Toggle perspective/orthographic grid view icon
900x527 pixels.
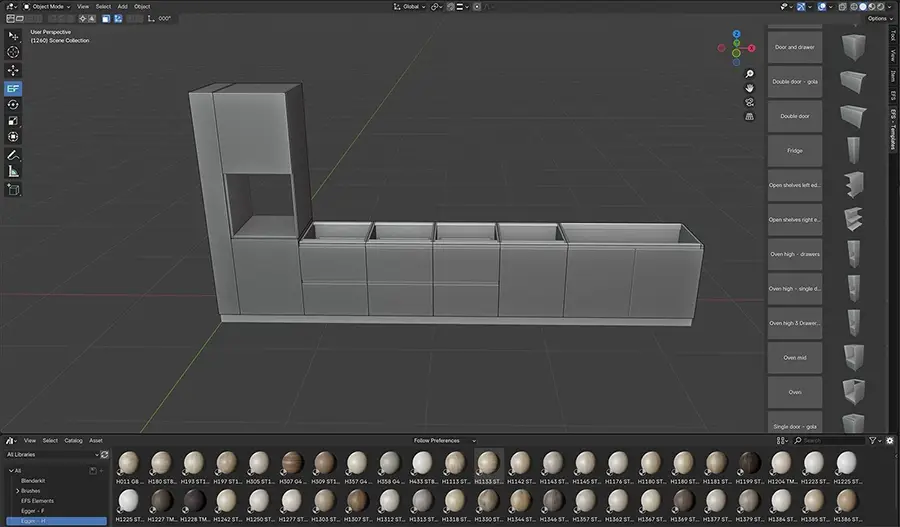click(x=749, y=116)
